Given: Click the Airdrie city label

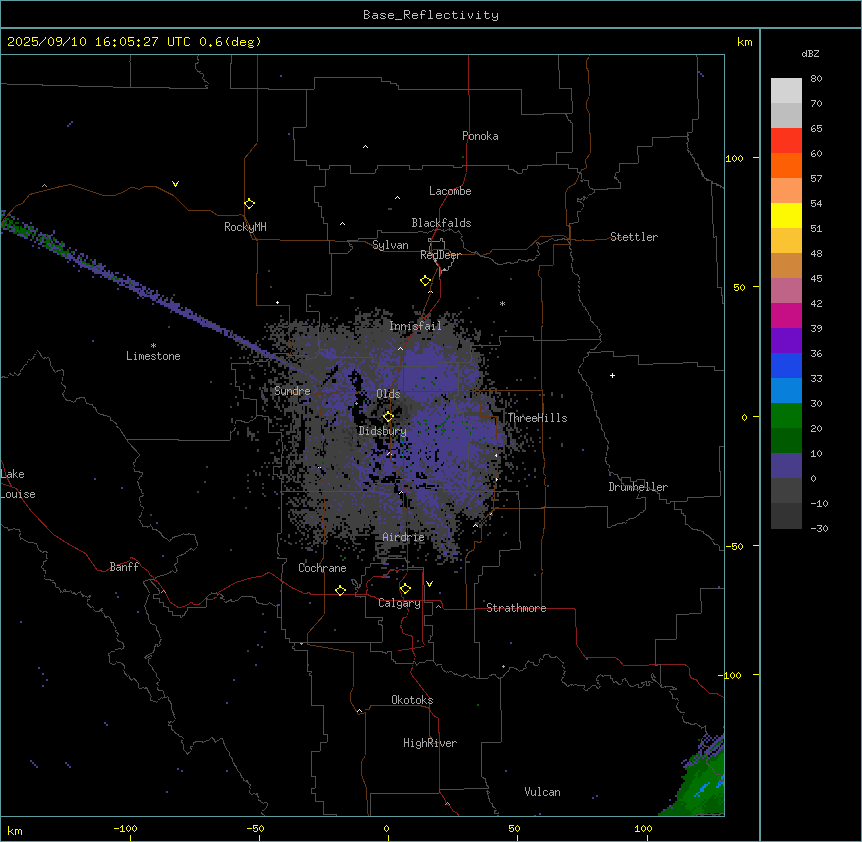Looking at the screenshot, I should (403, 537).
